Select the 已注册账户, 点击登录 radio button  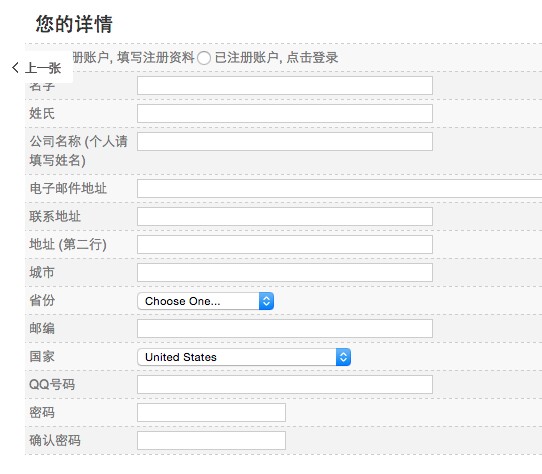[204, 58]
